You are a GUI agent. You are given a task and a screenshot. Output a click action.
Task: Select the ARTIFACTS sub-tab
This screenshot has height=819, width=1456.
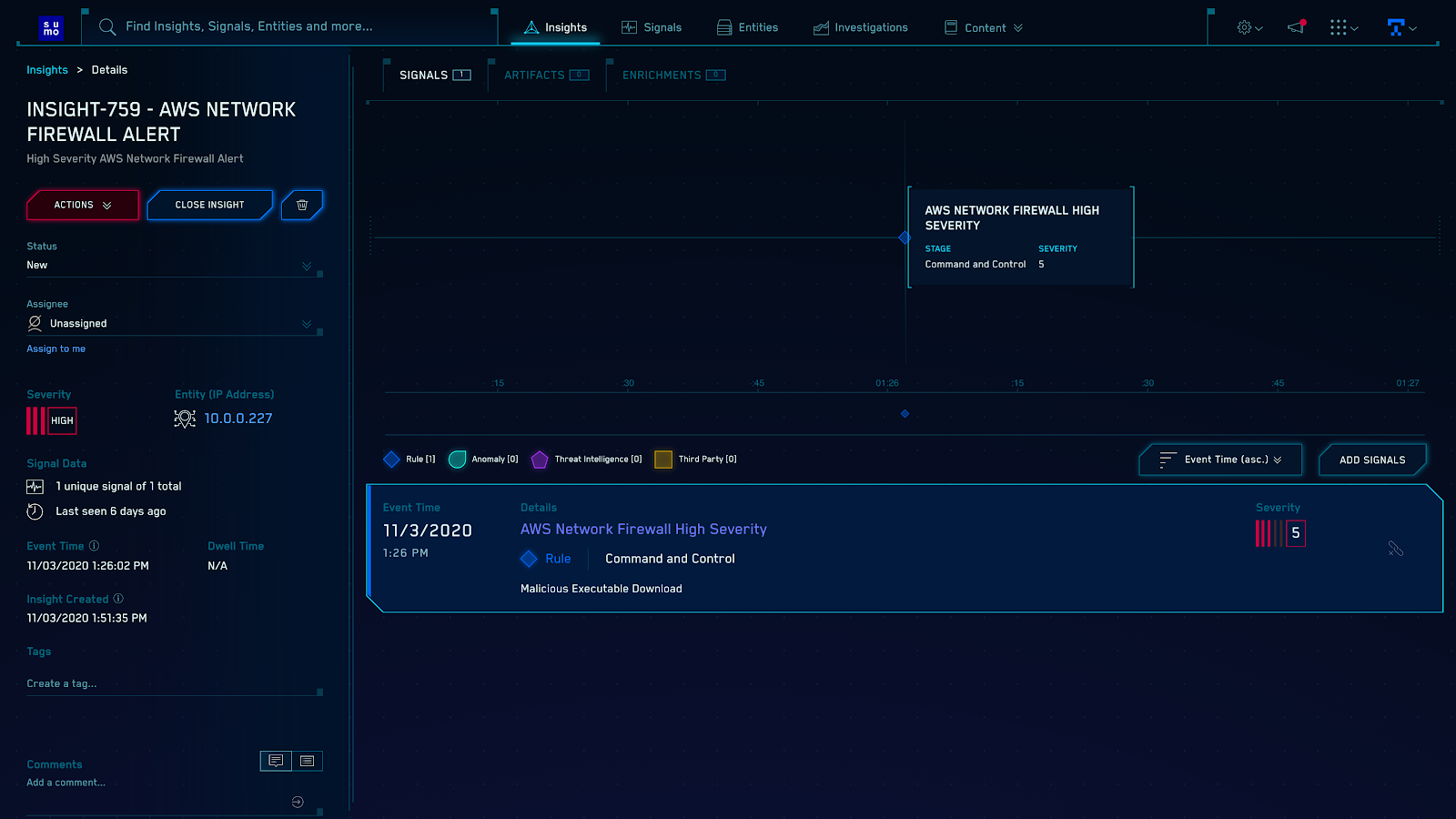coord(546,76)
